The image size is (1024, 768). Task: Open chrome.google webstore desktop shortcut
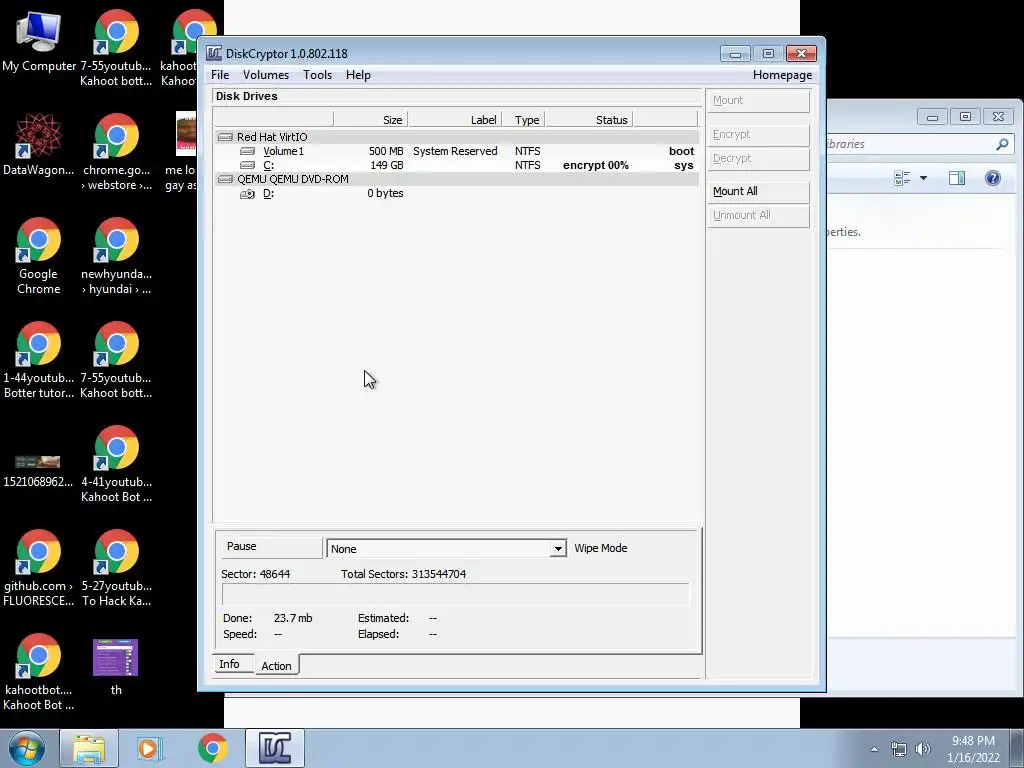(x=116, y=152)
